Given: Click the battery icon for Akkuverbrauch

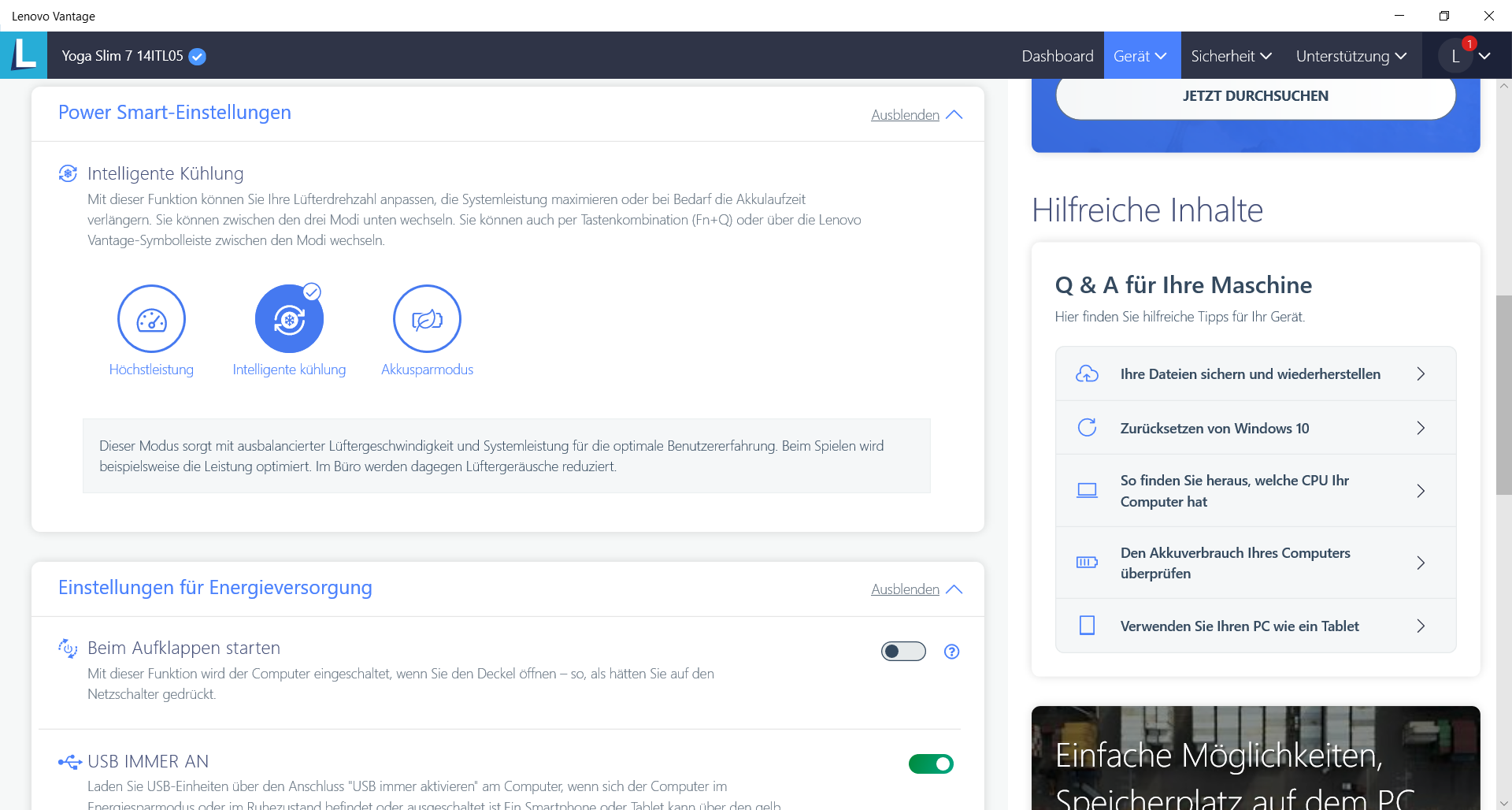Looking at the screenshot, I should click(1087, 563).
